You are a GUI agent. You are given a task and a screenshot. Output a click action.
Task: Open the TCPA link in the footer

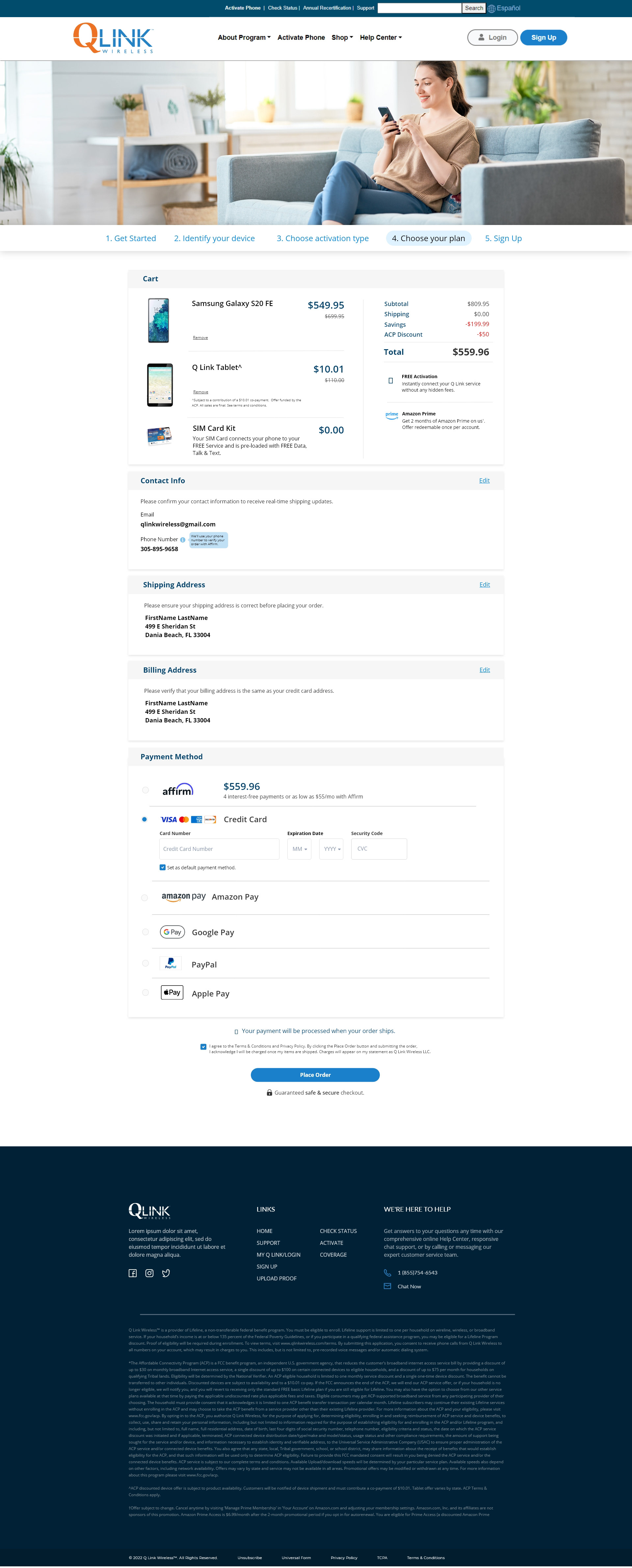[382, 1558]
